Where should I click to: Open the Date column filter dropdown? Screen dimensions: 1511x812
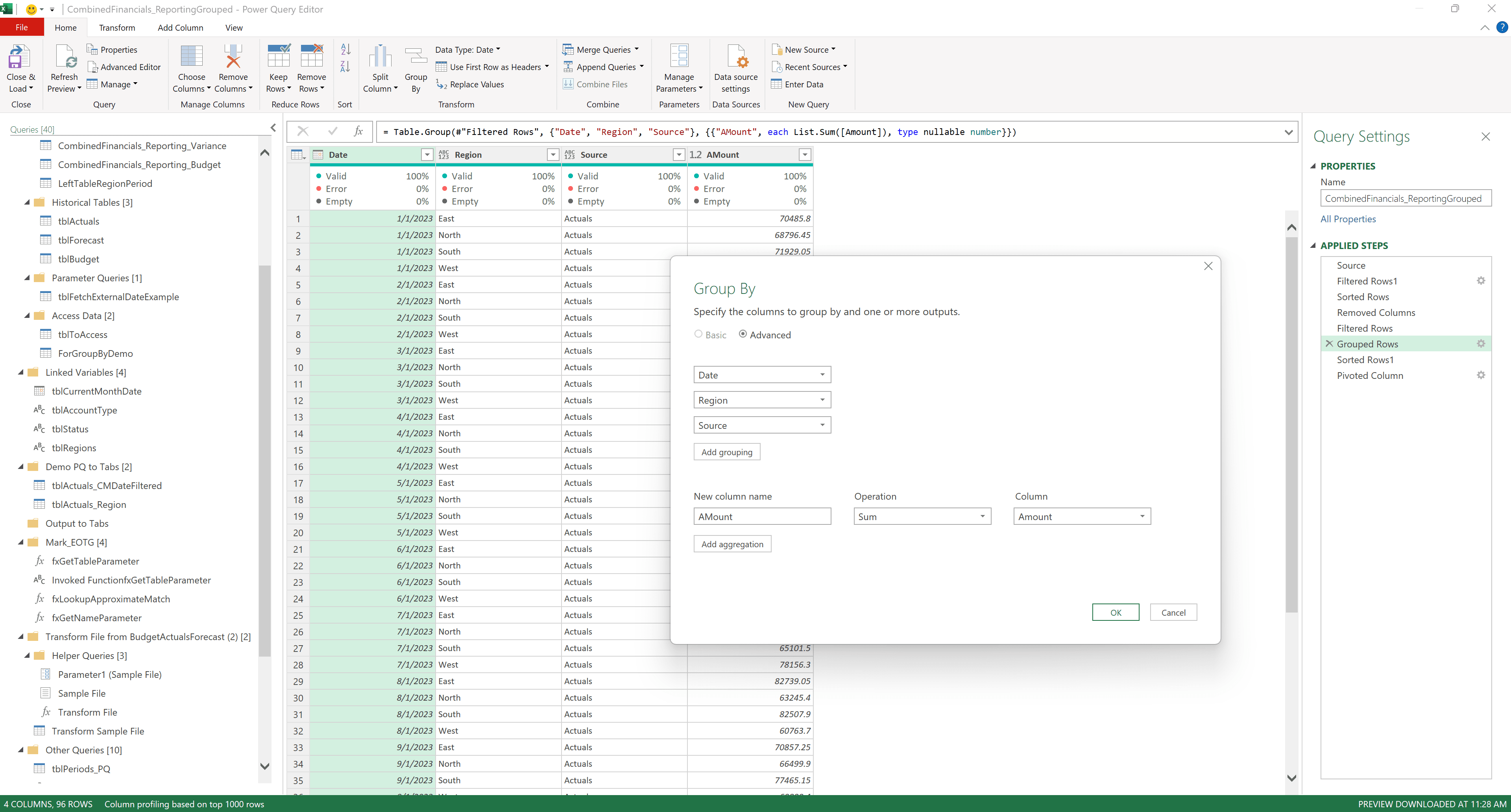pos(427,155)
